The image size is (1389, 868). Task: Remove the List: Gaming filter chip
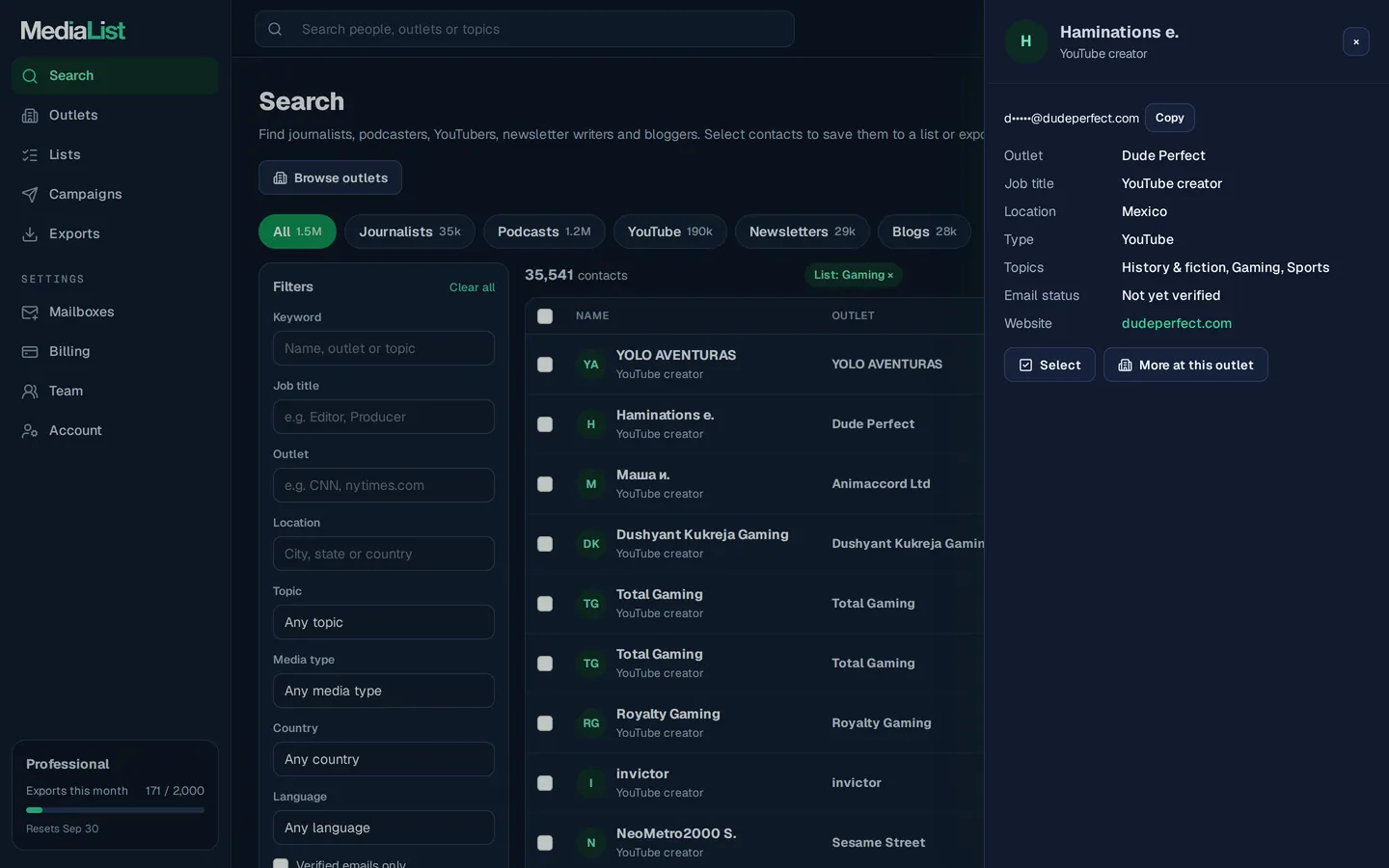(x=890, y=276)
